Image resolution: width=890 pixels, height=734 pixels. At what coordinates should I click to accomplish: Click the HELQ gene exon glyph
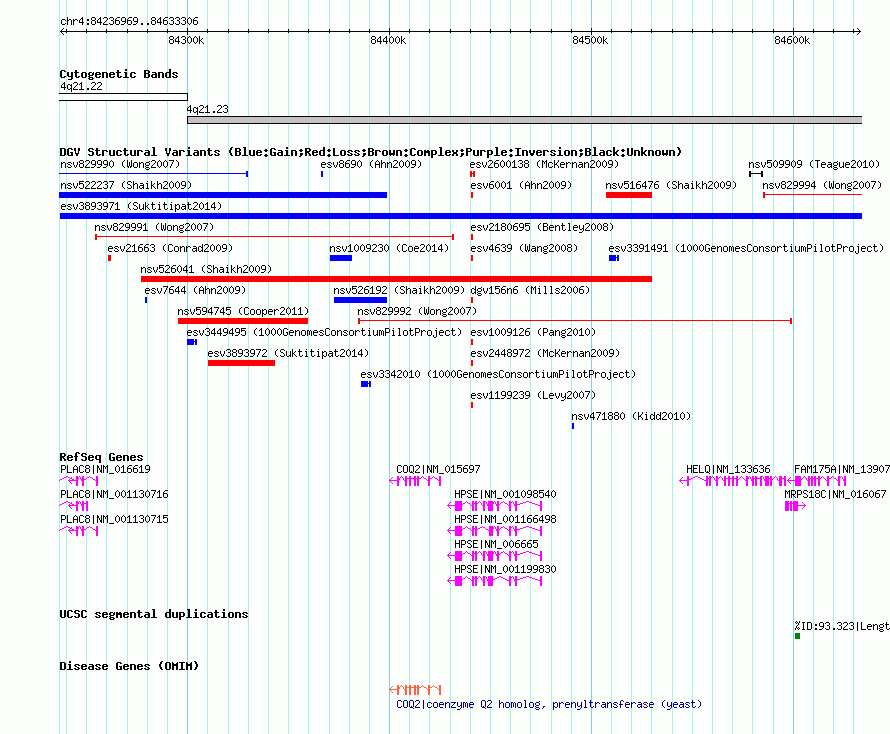(x=734, y=481)
